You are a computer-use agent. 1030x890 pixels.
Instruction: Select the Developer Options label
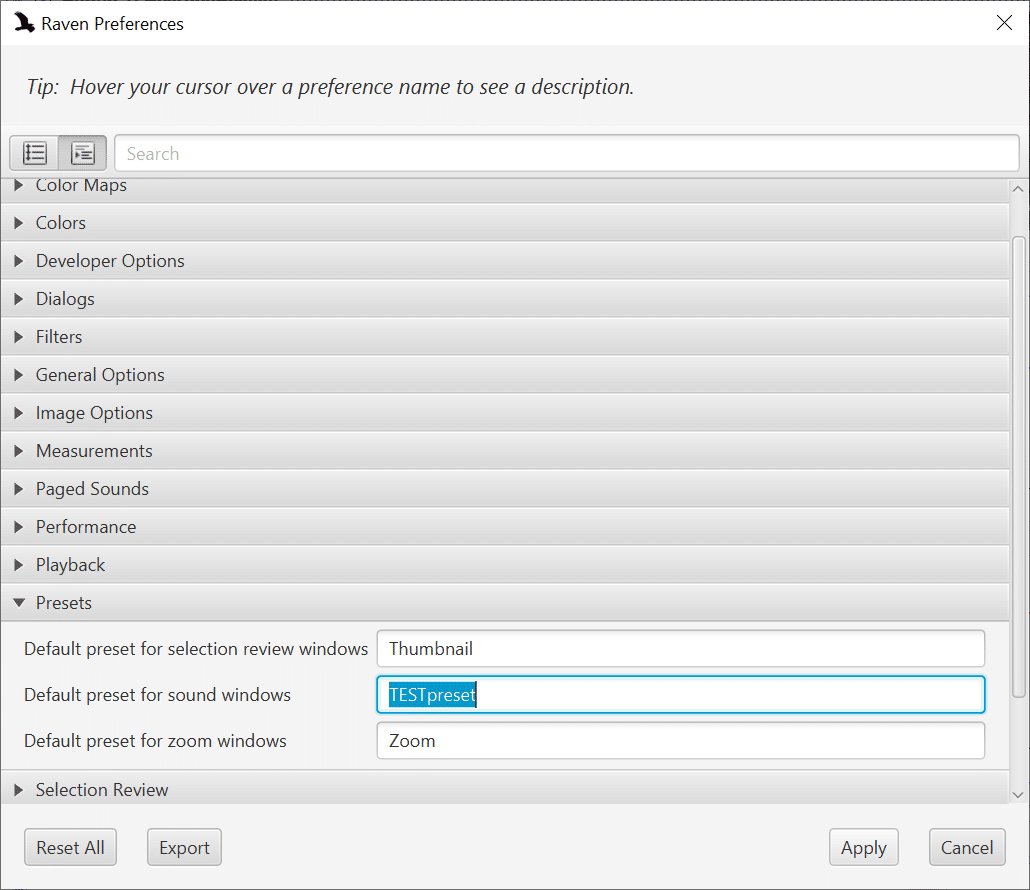110,261
